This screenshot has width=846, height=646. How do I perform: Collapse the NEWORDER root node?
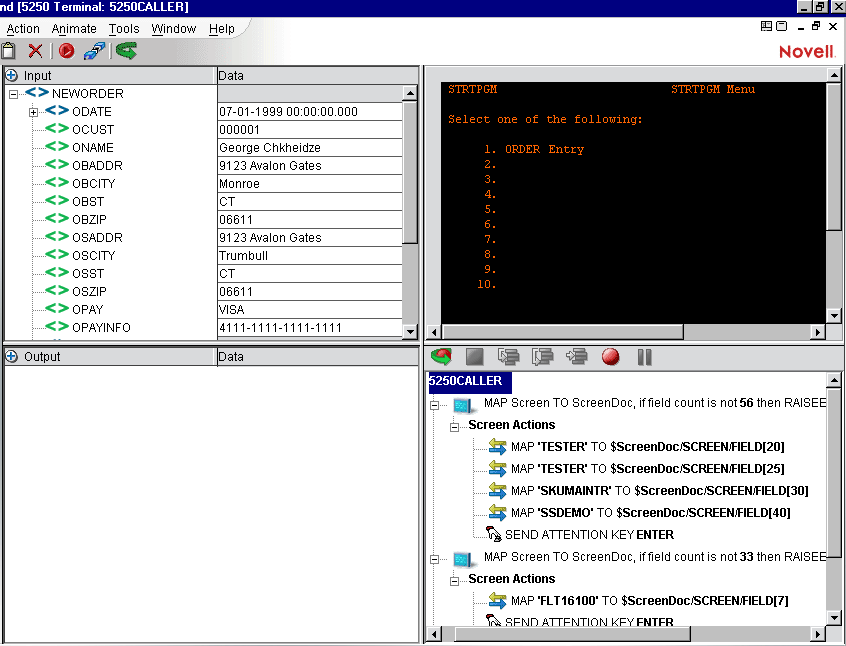(13, 94)
